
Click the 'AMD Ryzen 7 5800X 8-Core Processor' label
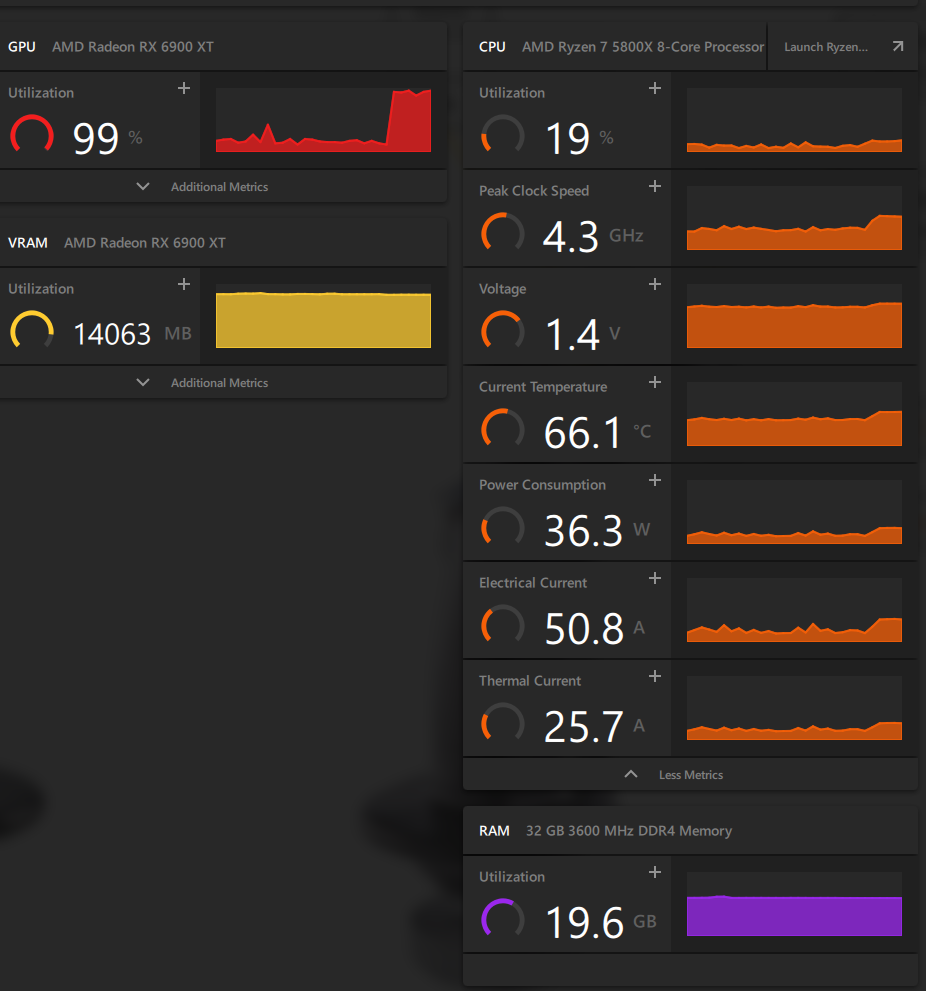tap(643, 47)
